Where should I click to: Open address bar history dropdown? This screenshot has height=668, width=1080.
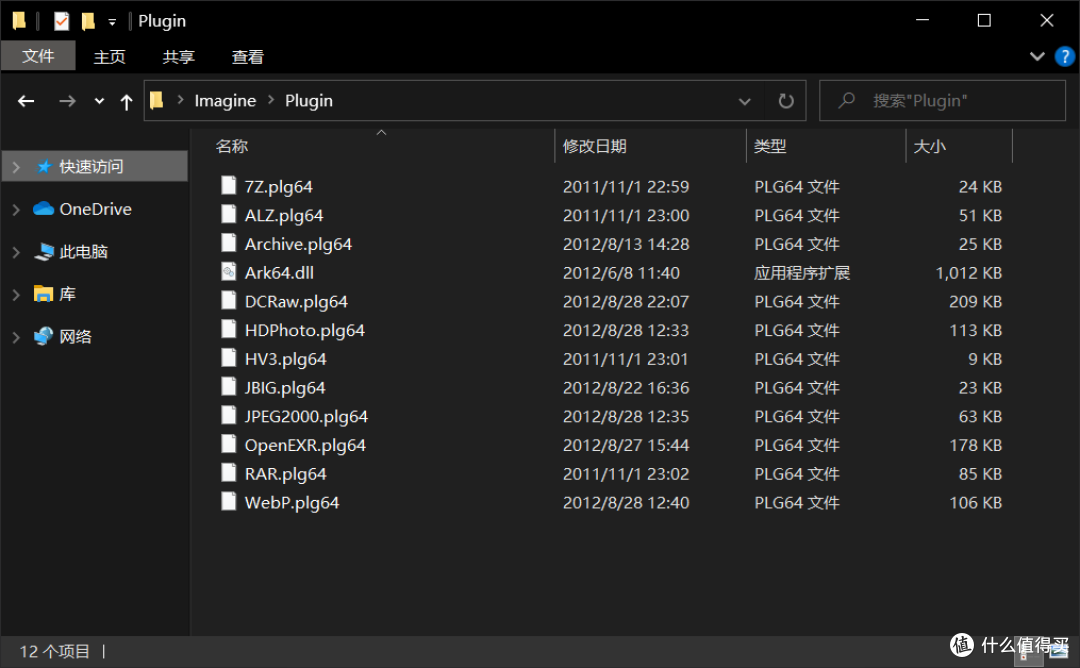745,101
